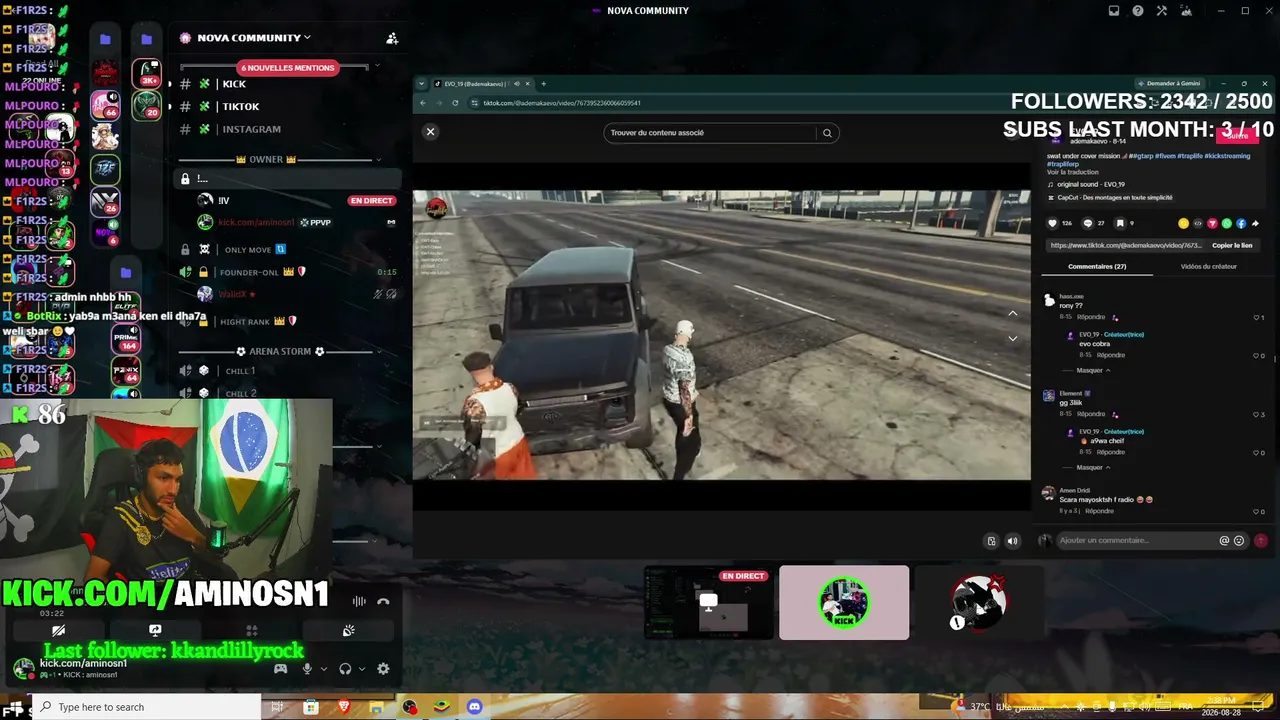The height and width of the screenshot is (720, 1280).
Task: Open the server icon with 20 badge
Action: tap(146, 105)
